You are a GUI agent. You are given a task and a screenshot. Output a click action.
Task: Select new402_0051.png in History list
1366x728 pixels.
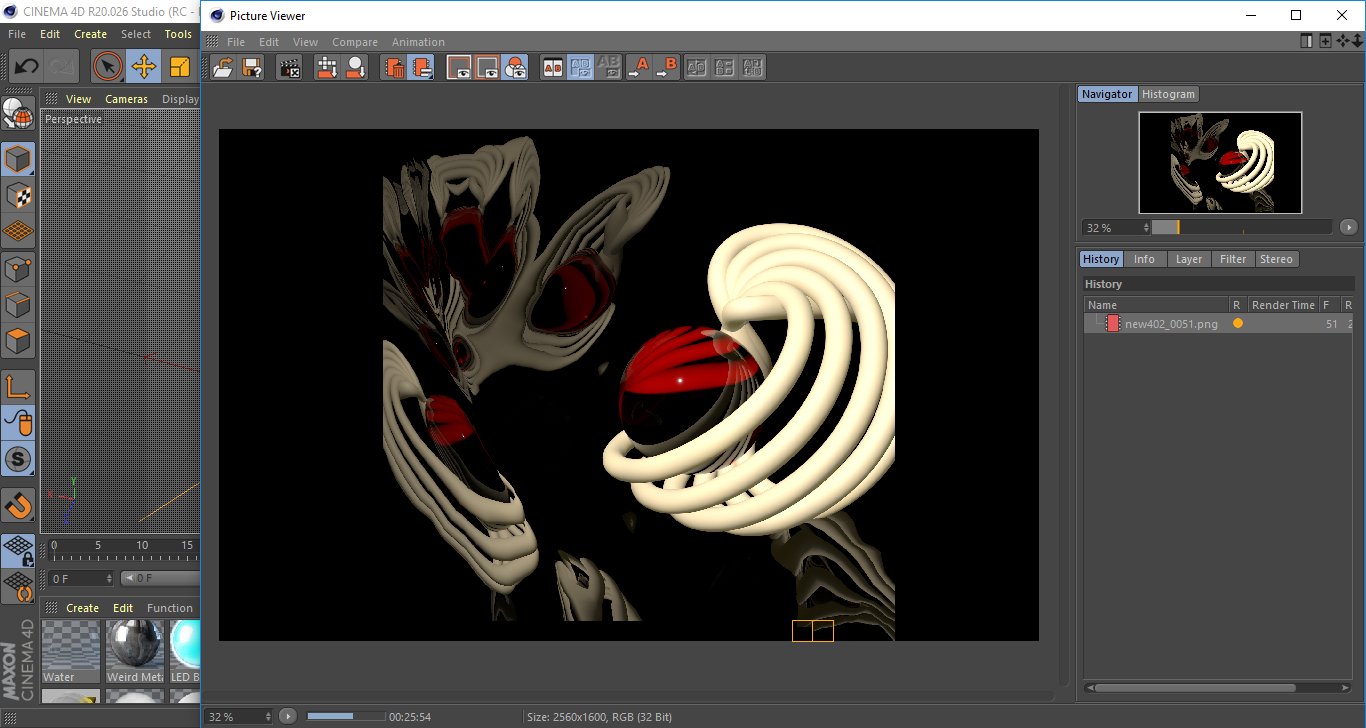(x=1171, y=324)
